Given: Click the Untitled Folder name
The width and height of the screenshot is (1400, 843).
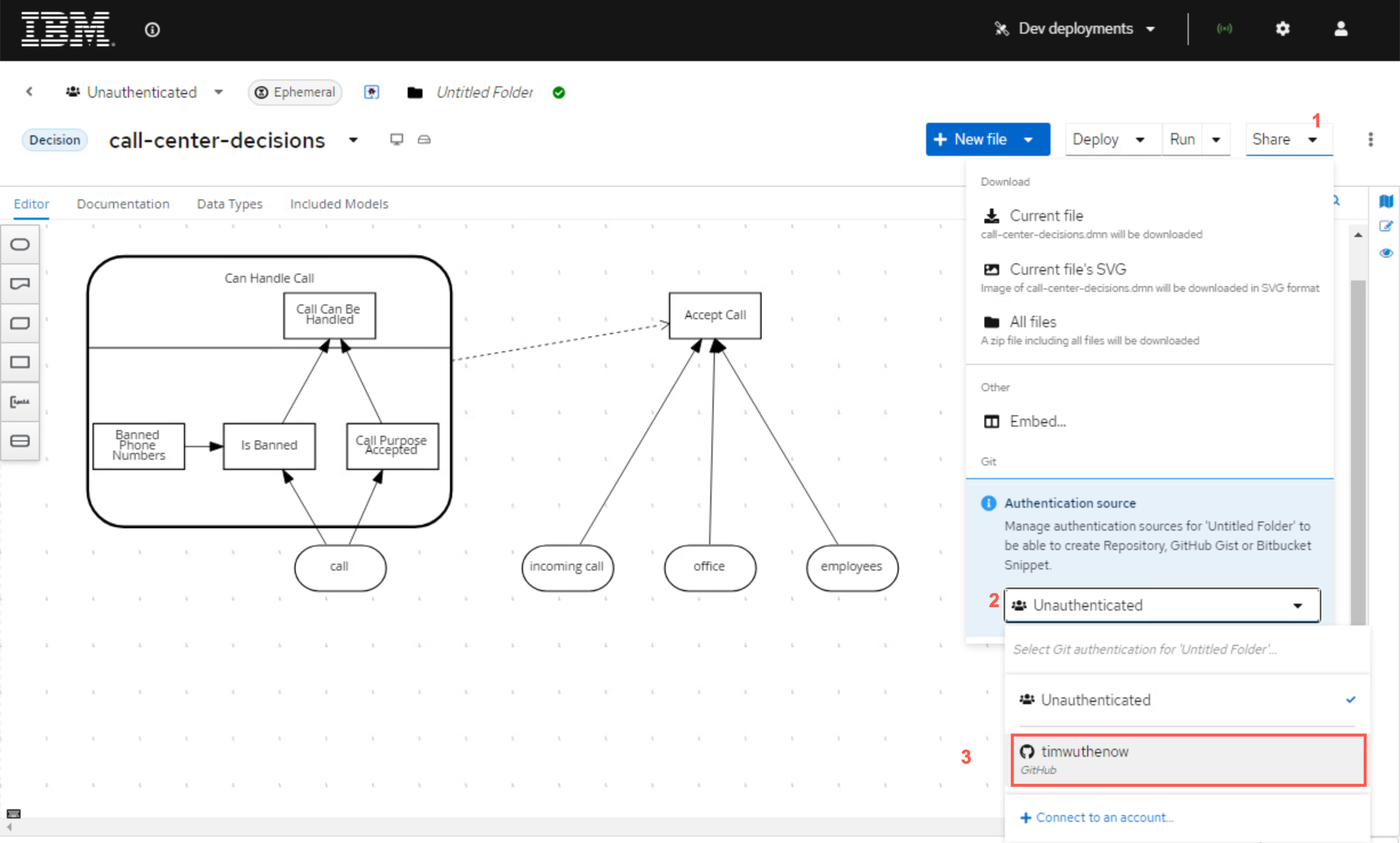Looking at the screenshot, I should (484, 92).
